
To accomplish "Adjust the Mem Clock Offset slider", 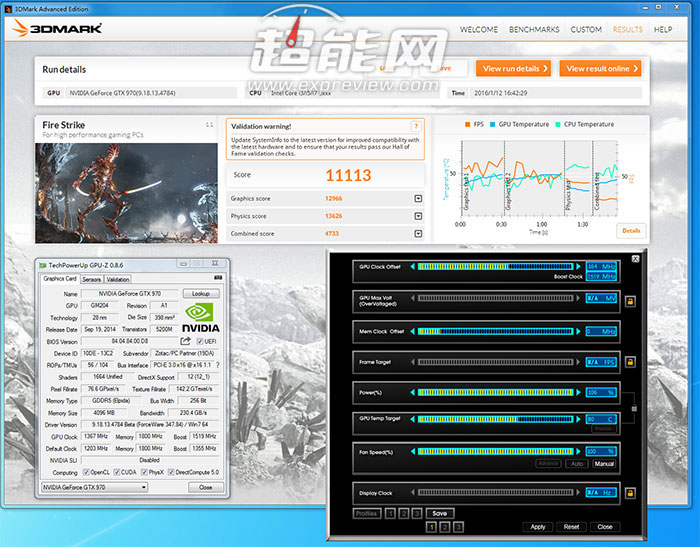I will click(496, 331).
